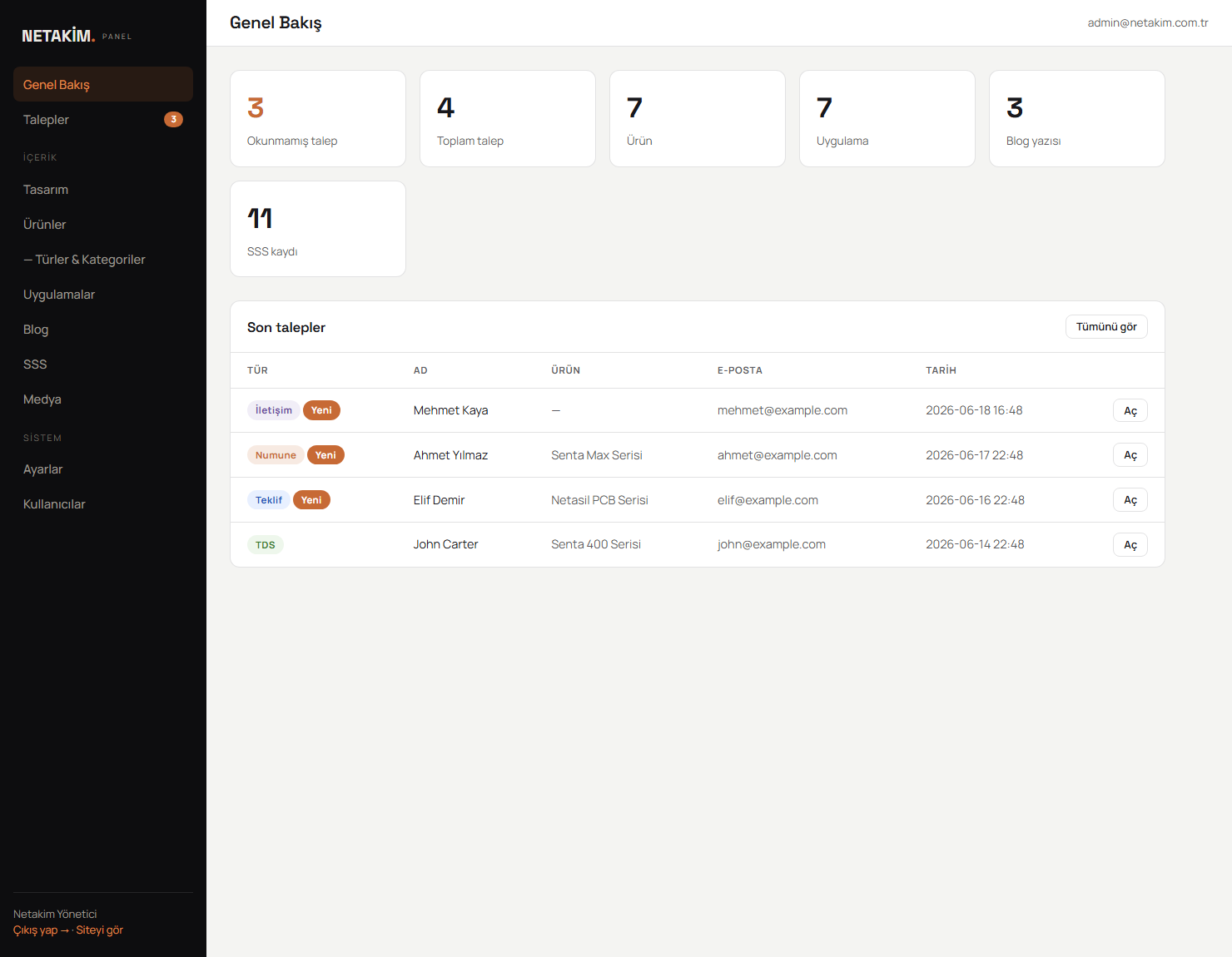
Task: Open Mehmet Kaya's request with Aç
Action: click(x=1130, y=410)
